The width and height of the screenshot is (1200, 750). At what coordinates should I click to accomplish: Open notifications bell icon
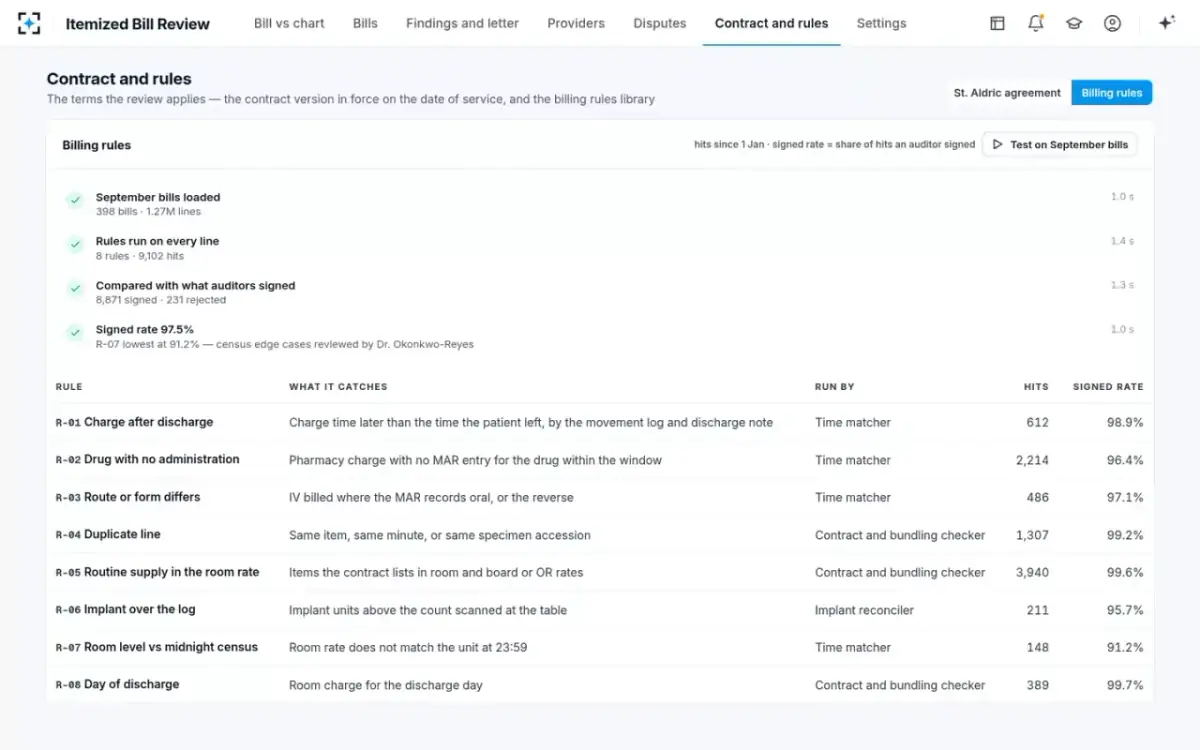click(1036, 23)
